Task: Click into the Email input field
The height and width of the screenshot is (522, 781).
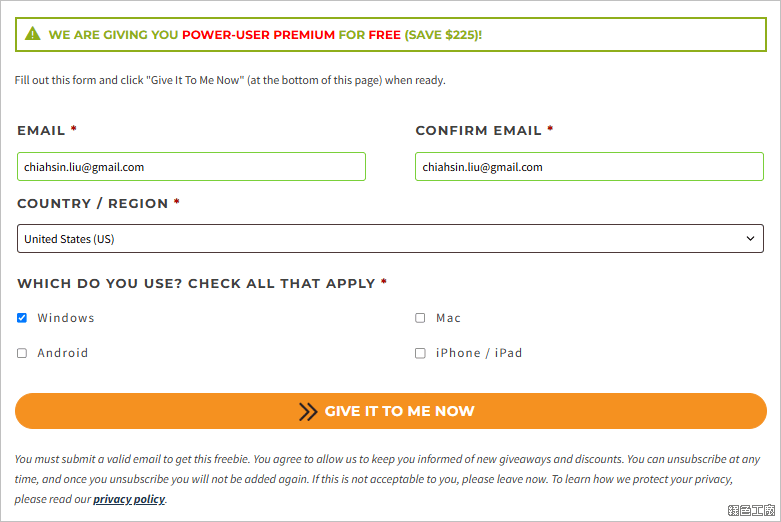Action: pos(191,166)
